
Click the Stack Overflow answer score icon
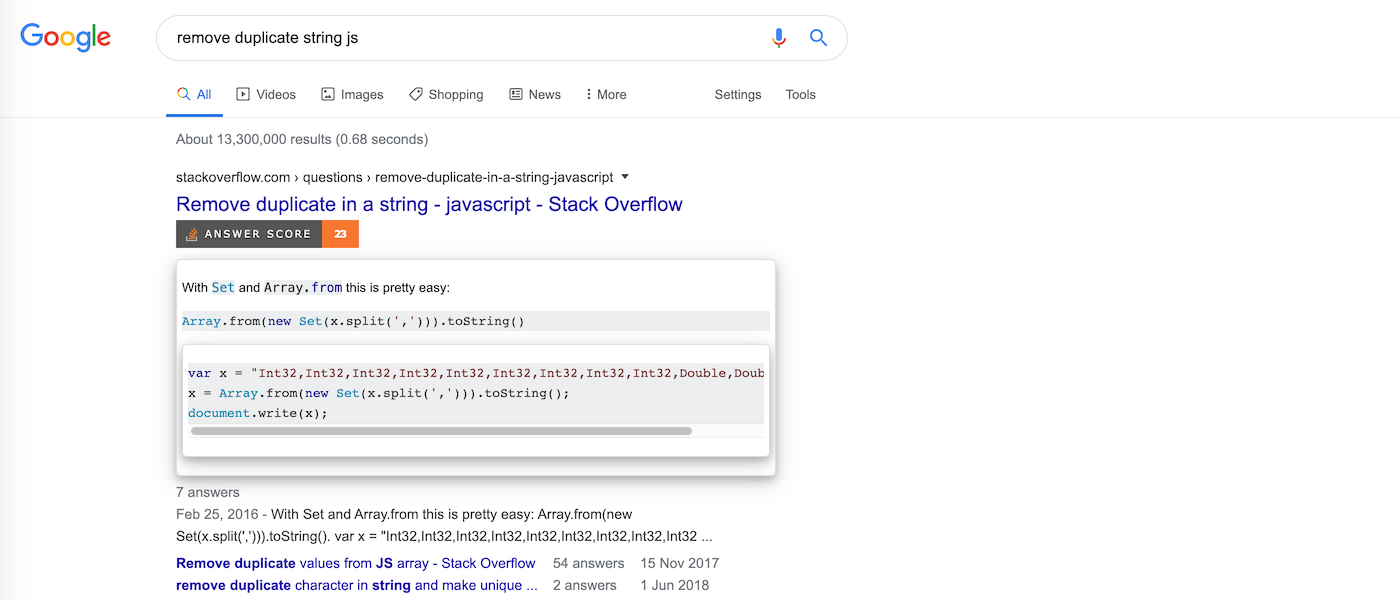point(192,234)
